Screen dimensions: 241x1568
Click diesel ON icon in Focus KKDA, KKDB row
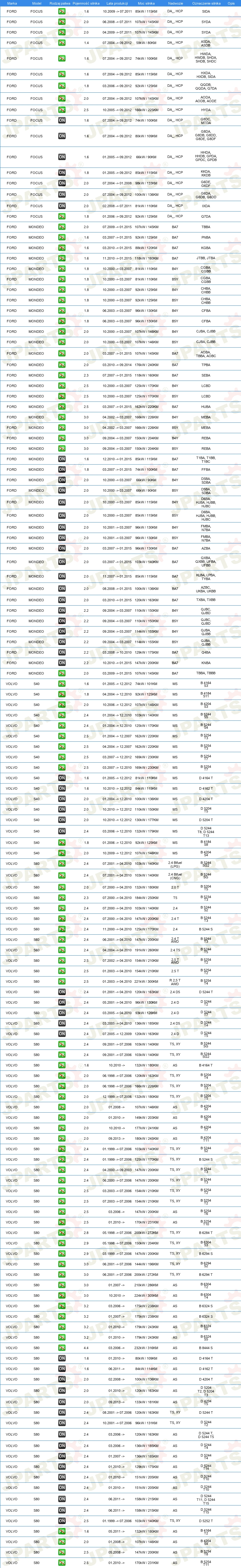click(61, 173)
